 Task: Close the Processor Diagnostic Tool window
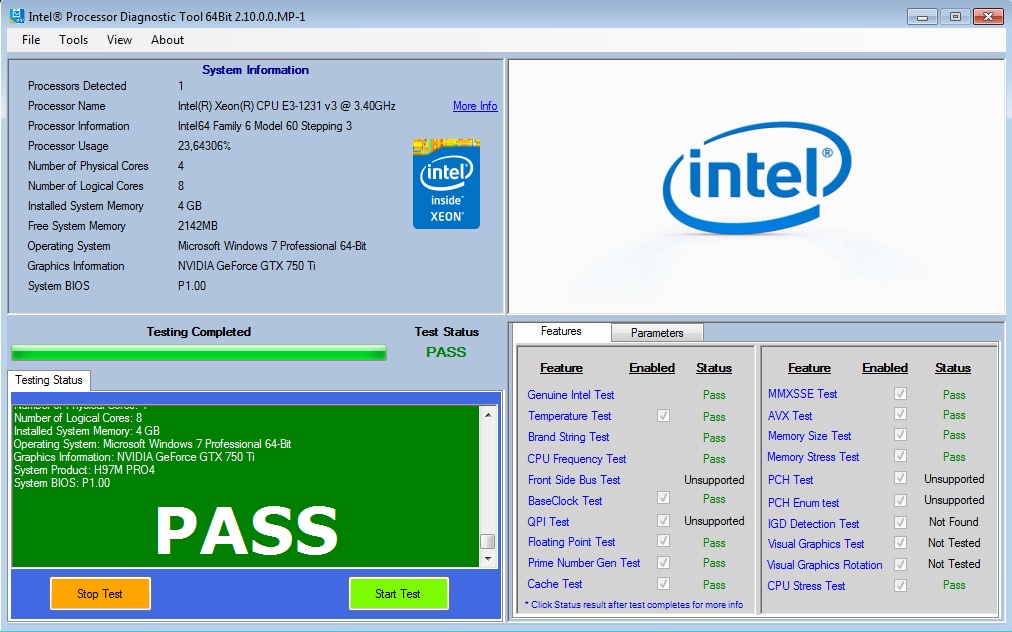(988, 17)
